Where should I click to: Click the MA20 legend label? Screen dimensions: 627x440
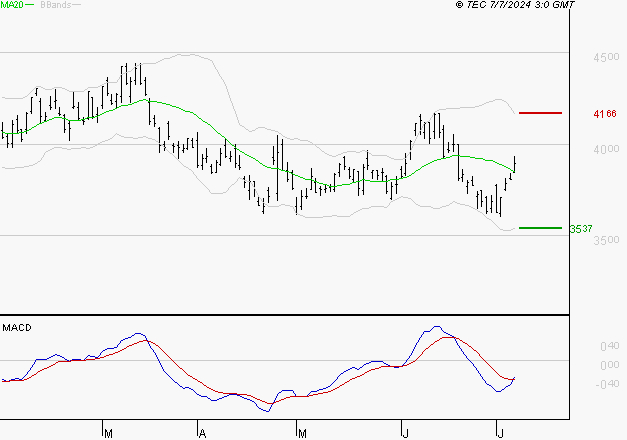(12, 5)
